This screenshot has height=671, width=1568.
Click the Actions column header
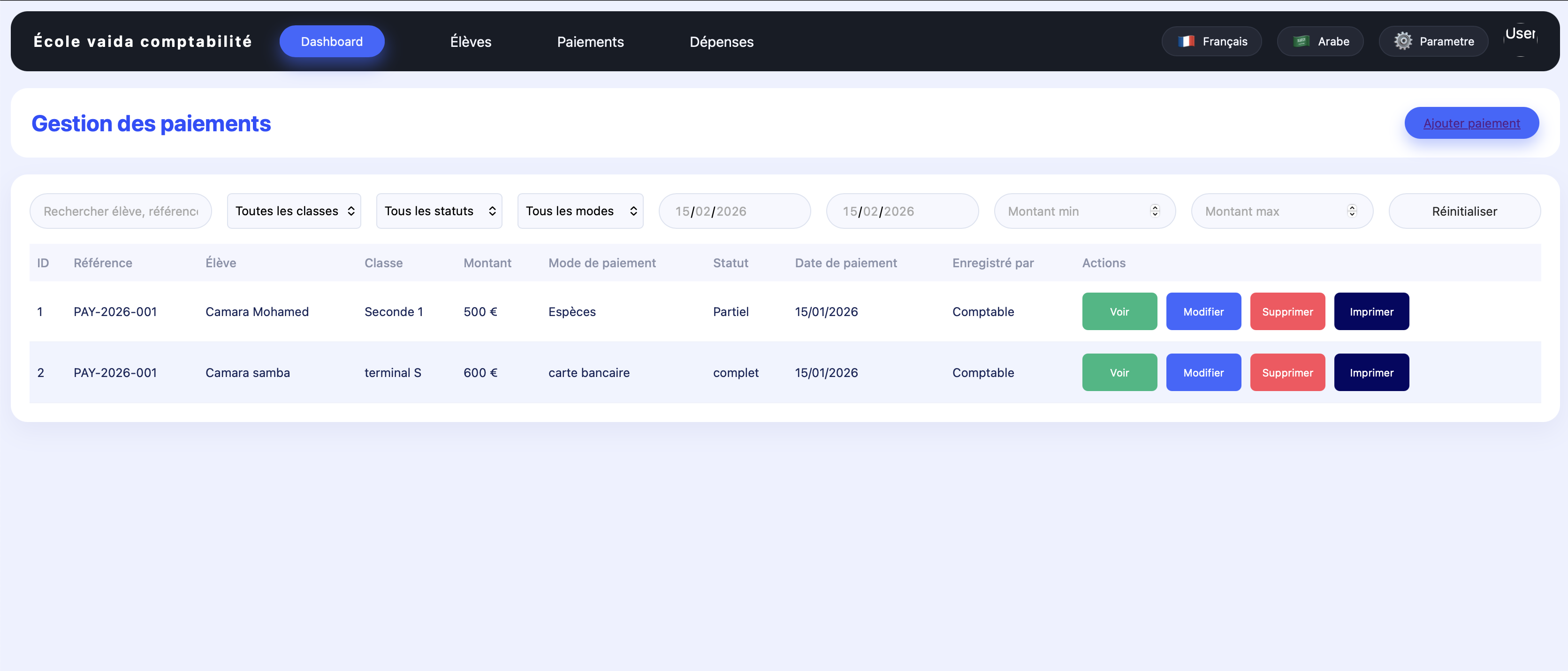point(1104,263)
